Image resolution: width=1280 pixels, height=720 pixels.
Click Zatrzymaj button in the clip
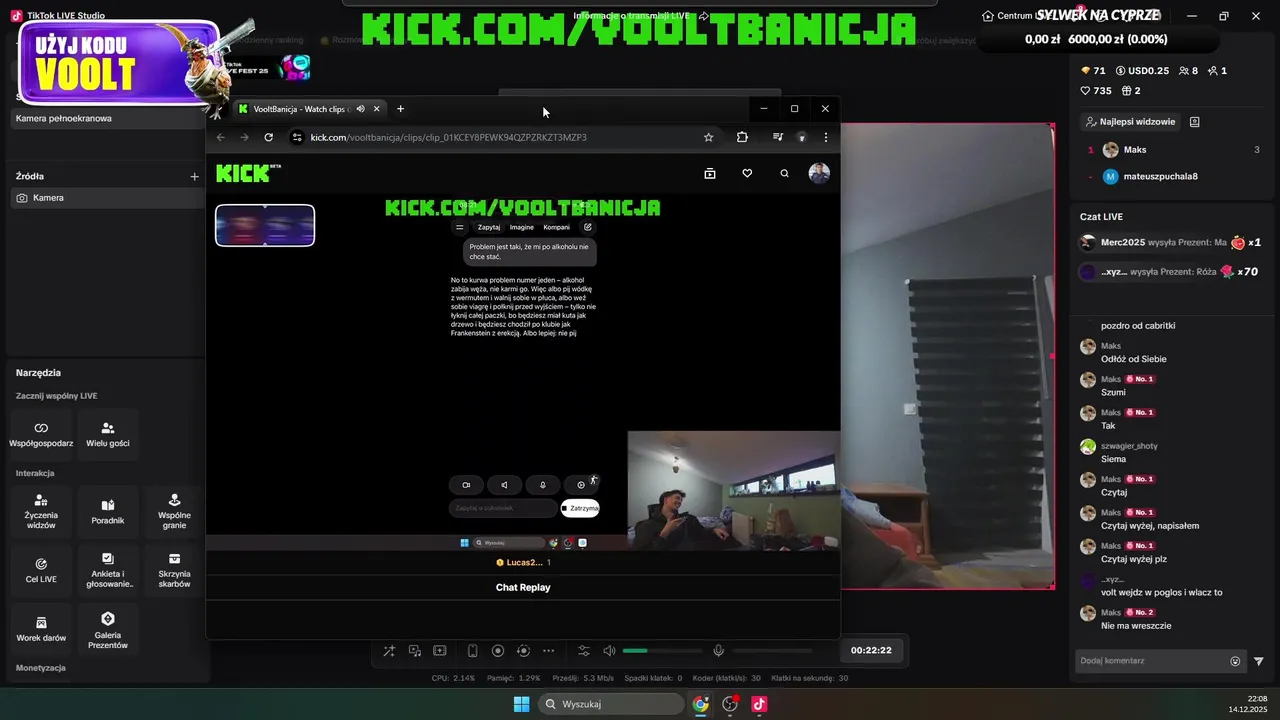click(580, 508)
